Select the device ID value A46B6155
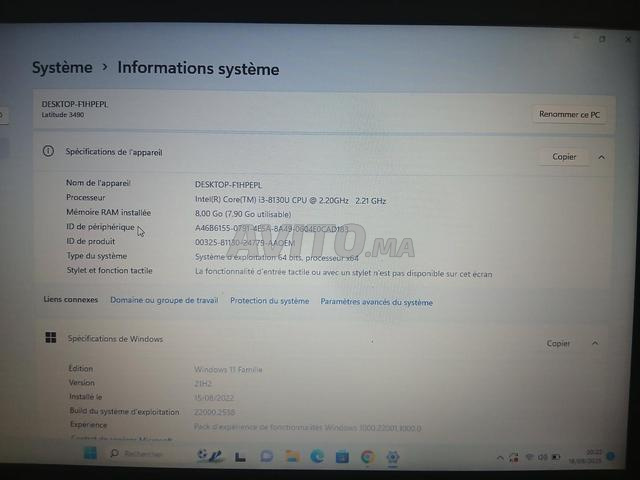This screenshot has height=480, width=640. pos(271,229)
